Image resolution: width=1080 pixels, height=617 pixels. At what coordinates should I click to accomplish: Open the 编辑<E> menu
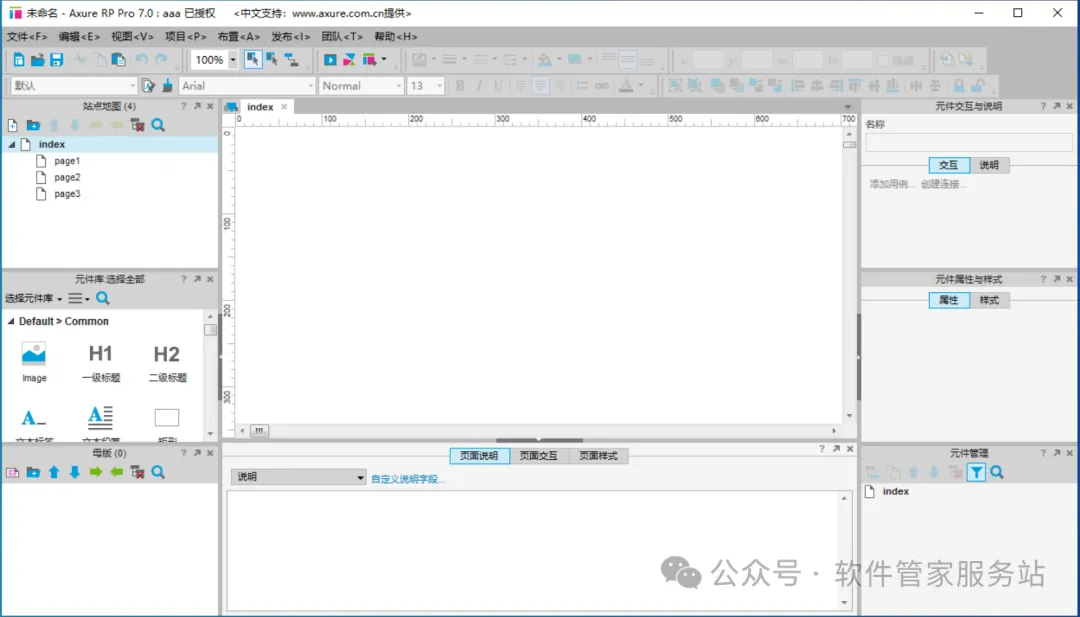tap(79, 36)
